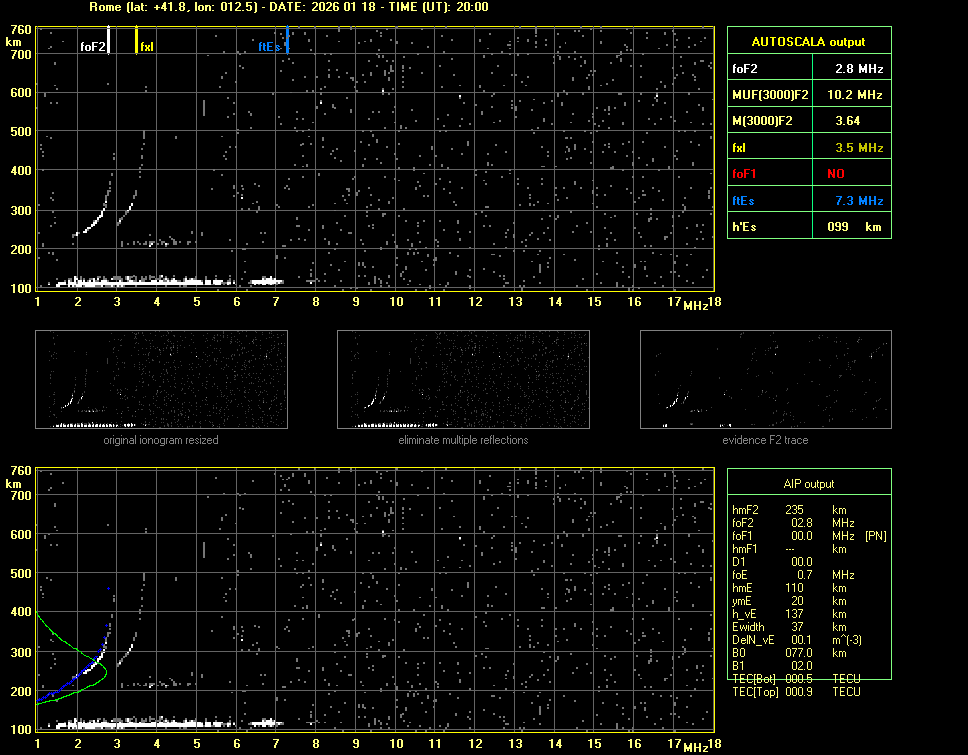This screenshot has height=755, width=968.
Task: Click the red foF1 NO value
Action: tap(835, 174)
